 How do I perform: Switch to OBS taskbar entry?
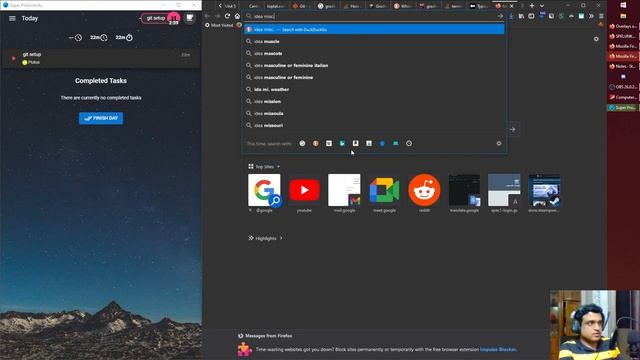[x=622, y=87]
